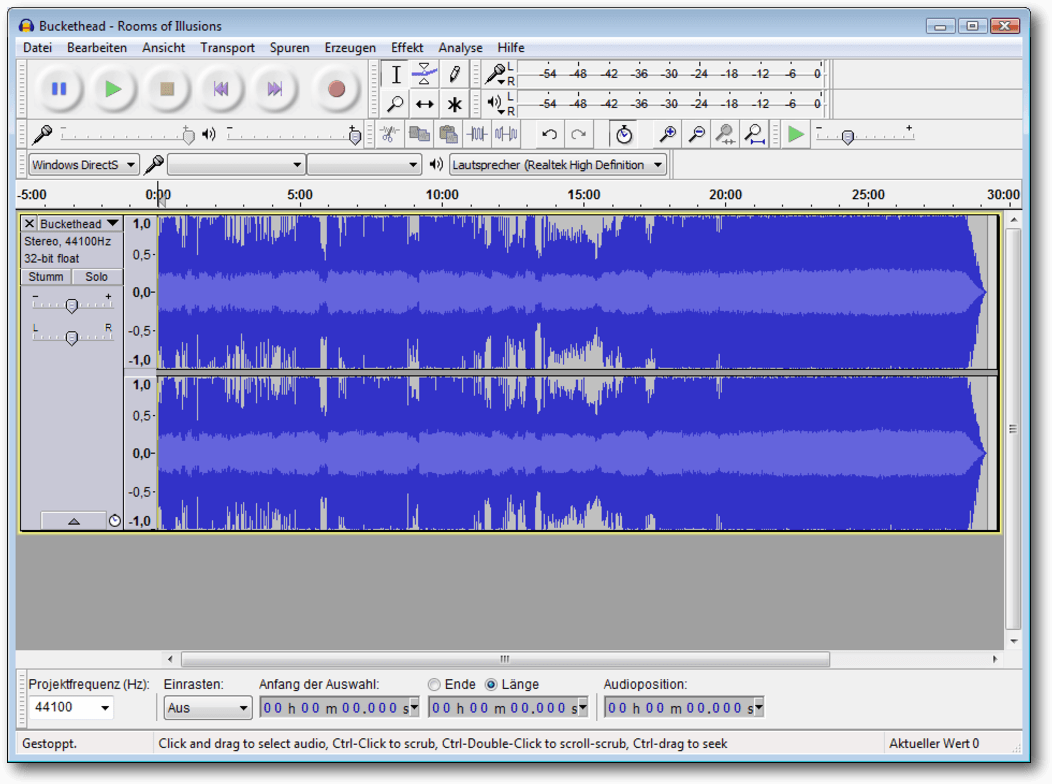Select the Ende radio button
This screenshot has width=1052, height=784.
tap(434, 685)
